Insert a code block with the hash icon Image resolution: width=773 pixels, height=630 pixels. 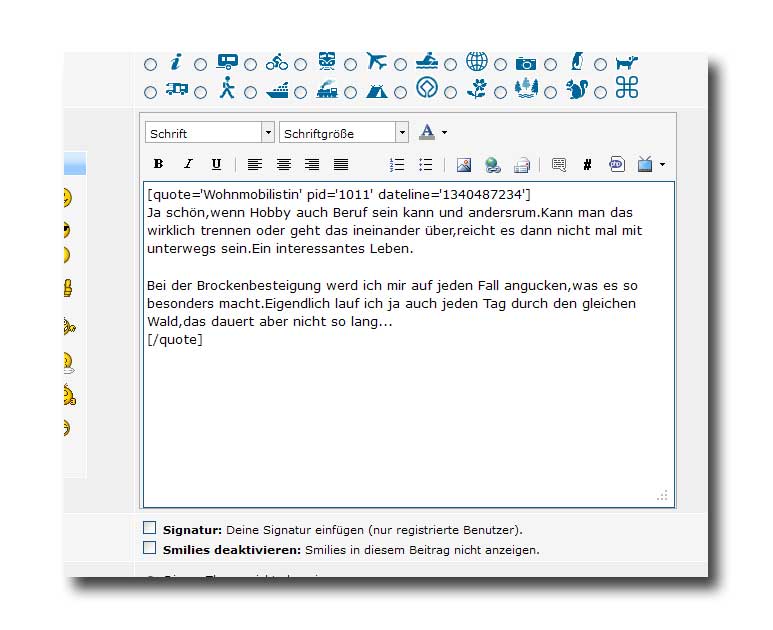pyautogui.click(x=587, y=165)
